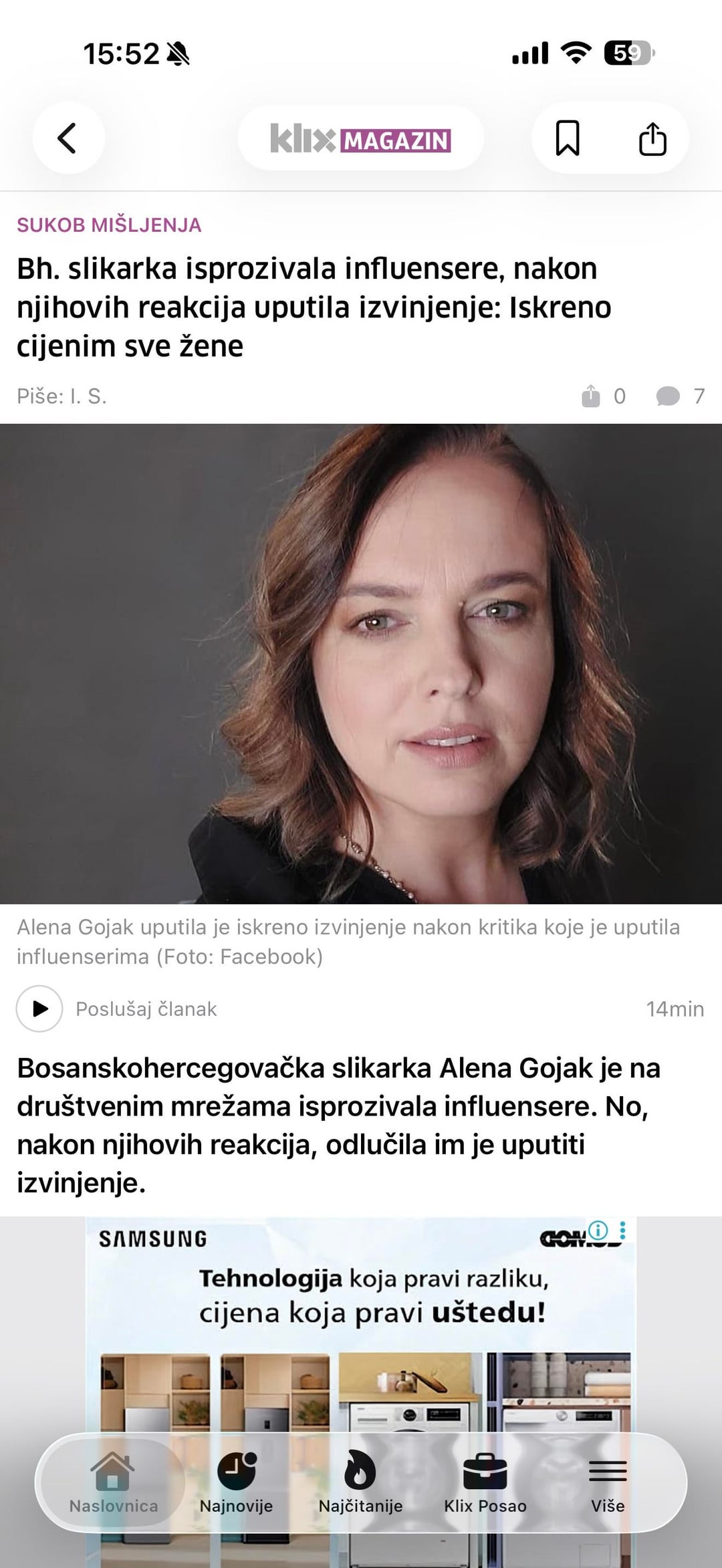Tap the Poslušaj članak label

[x=146, y=1009]
